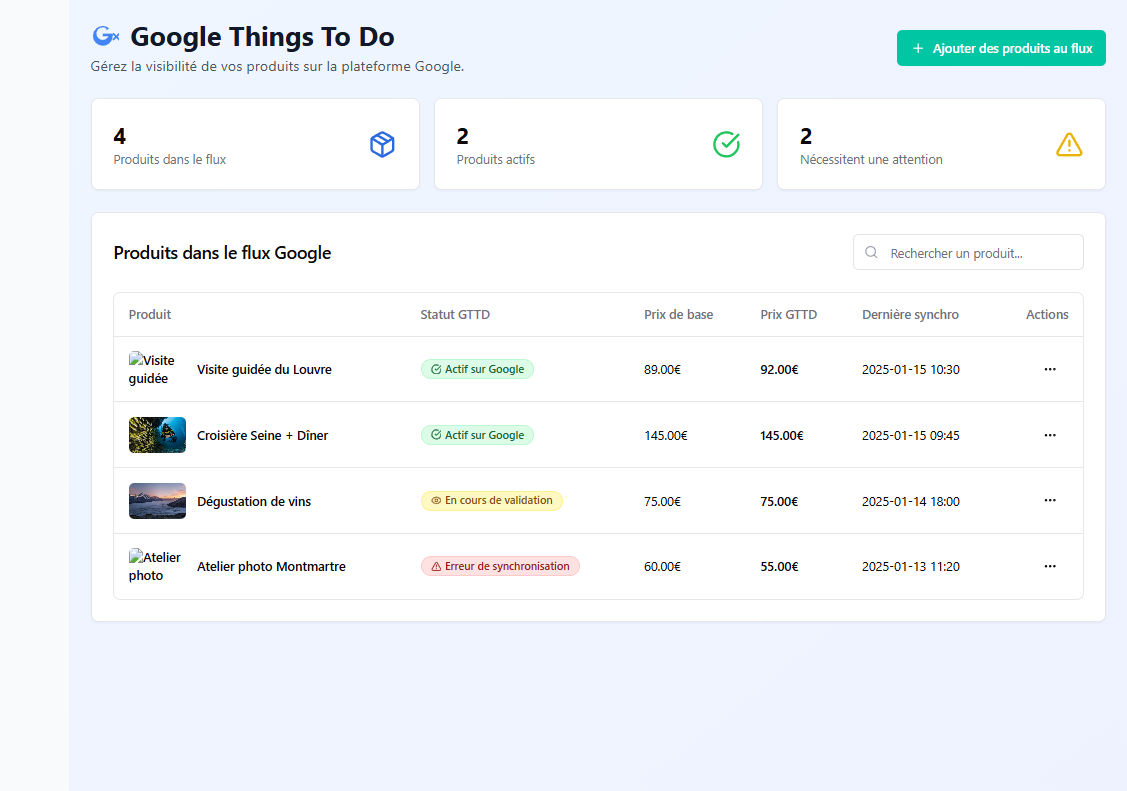The image size is (1127, 791).
Task: Click the plus icon on Ajouter button
Action: click(918, 48)
